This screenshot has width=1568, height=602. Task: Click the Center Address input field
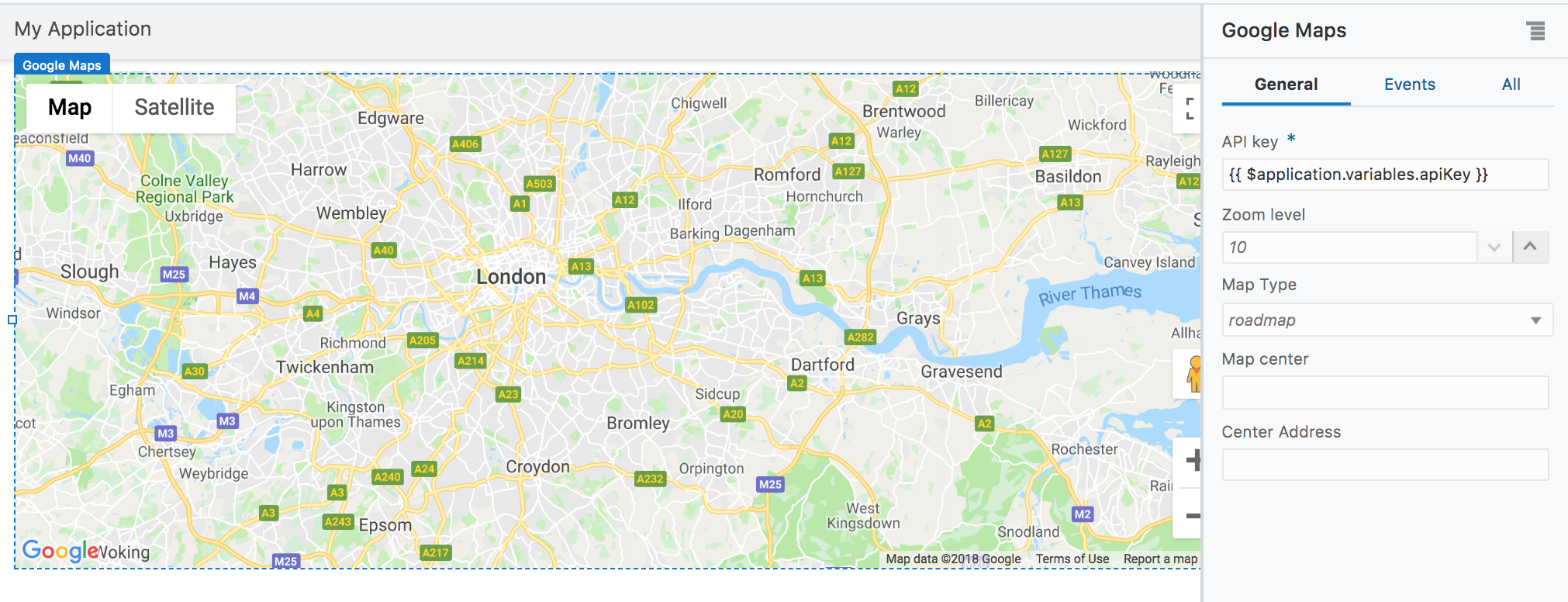click(1384, 465)
